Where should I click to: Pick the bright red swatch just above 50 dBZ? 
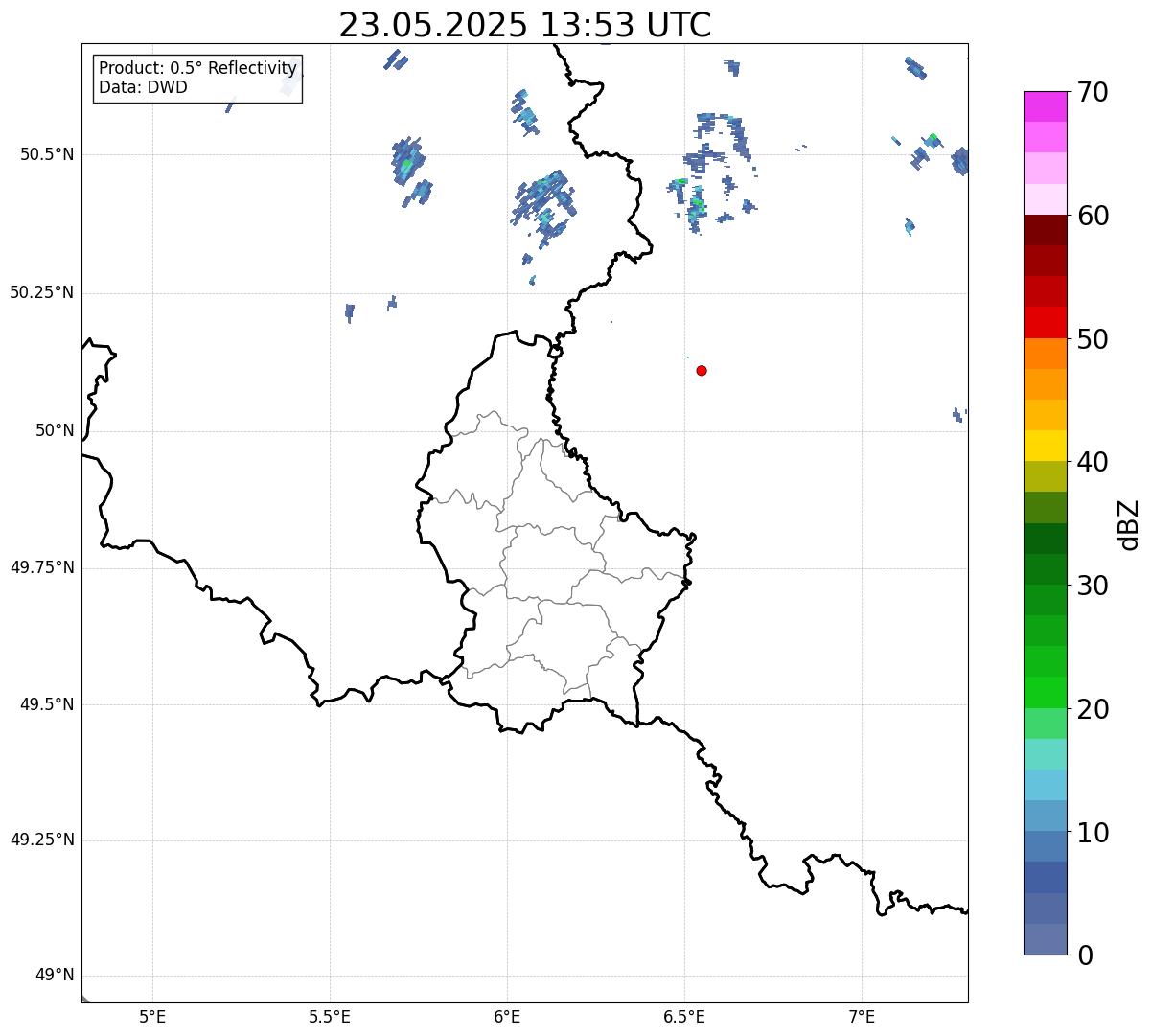click(1046, 322)
